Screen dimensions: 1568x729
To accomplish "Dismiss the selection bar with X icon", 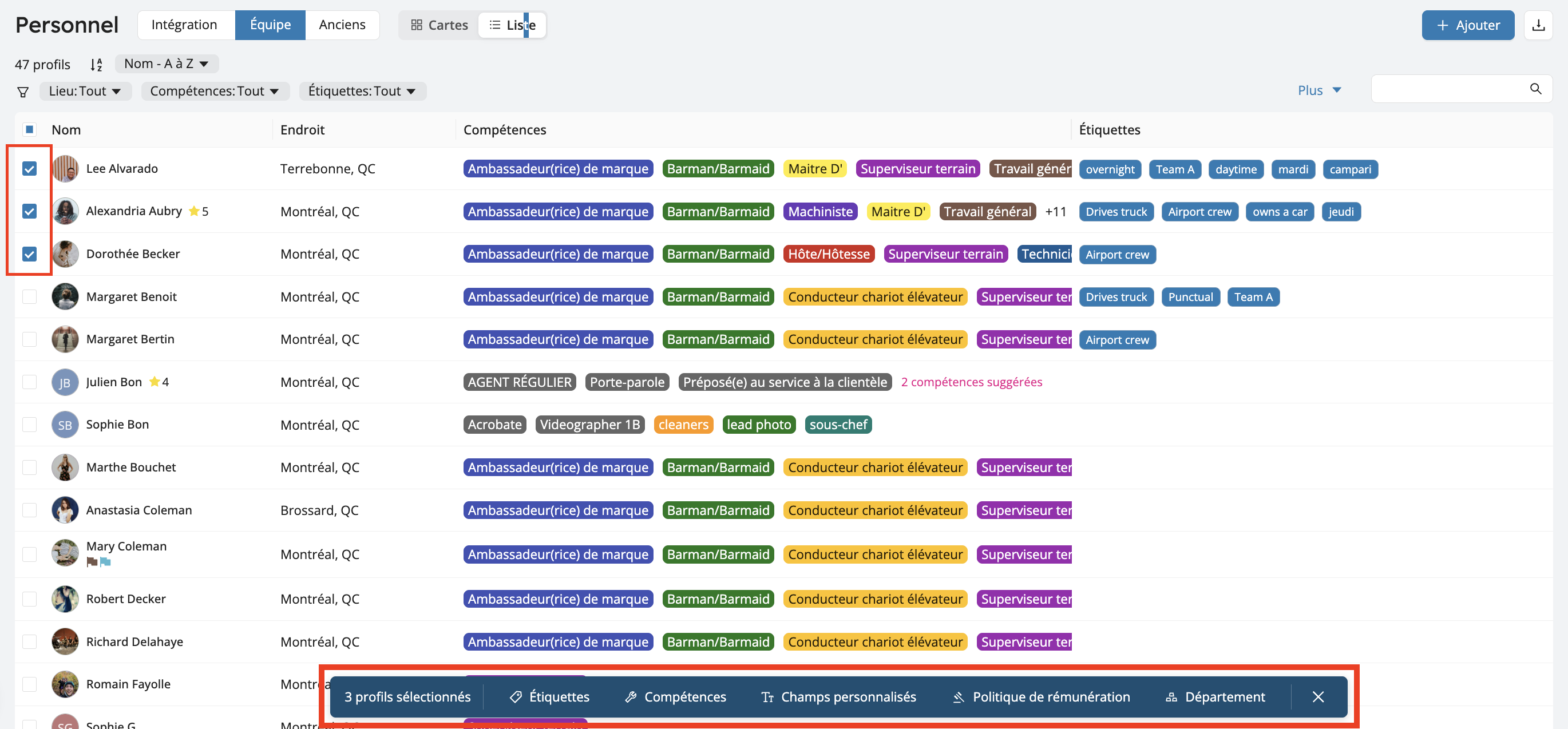I will tap(1318, 697).
